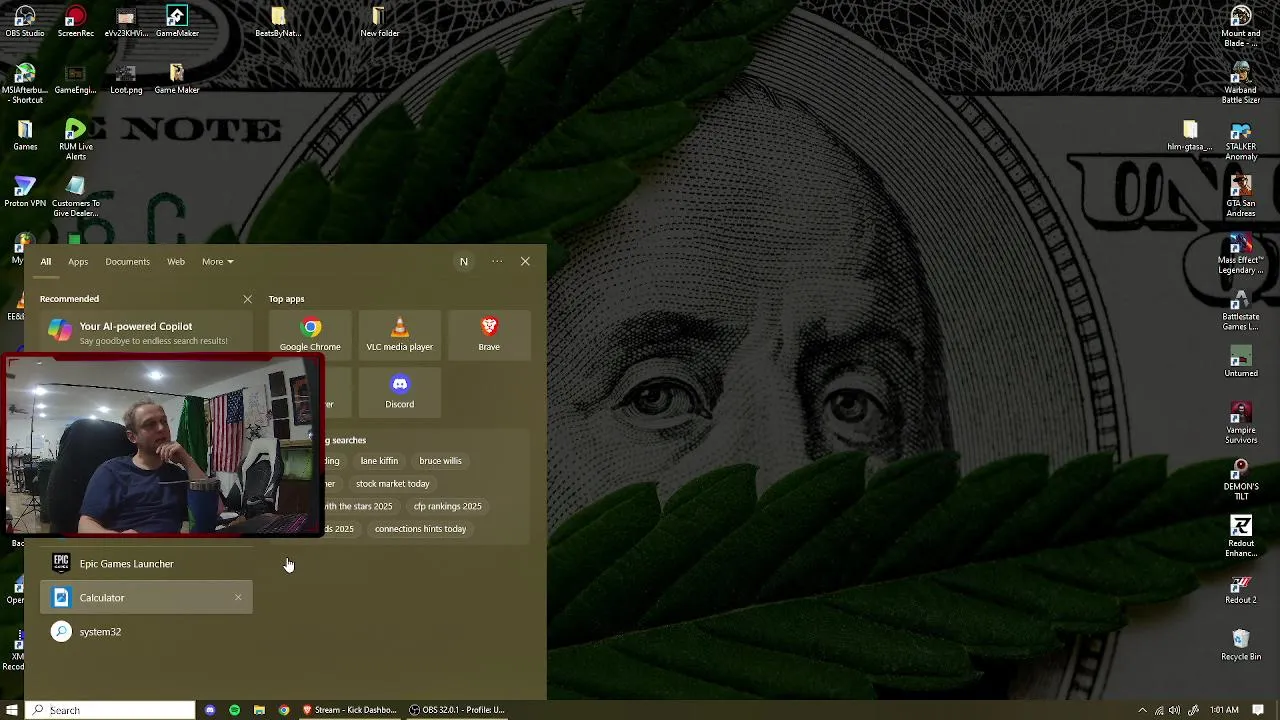Switch to the Documents search tab

tap(127, 262)
